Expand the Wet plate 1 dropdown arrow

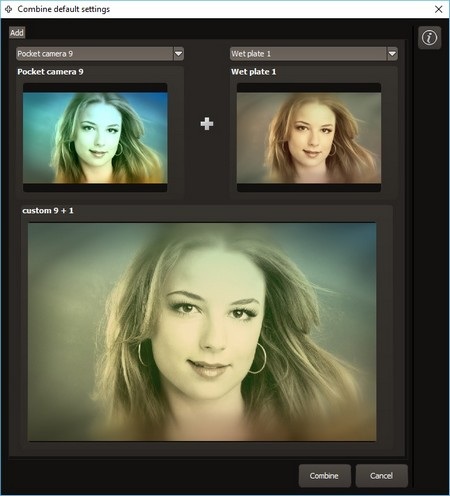coord(392,54)
